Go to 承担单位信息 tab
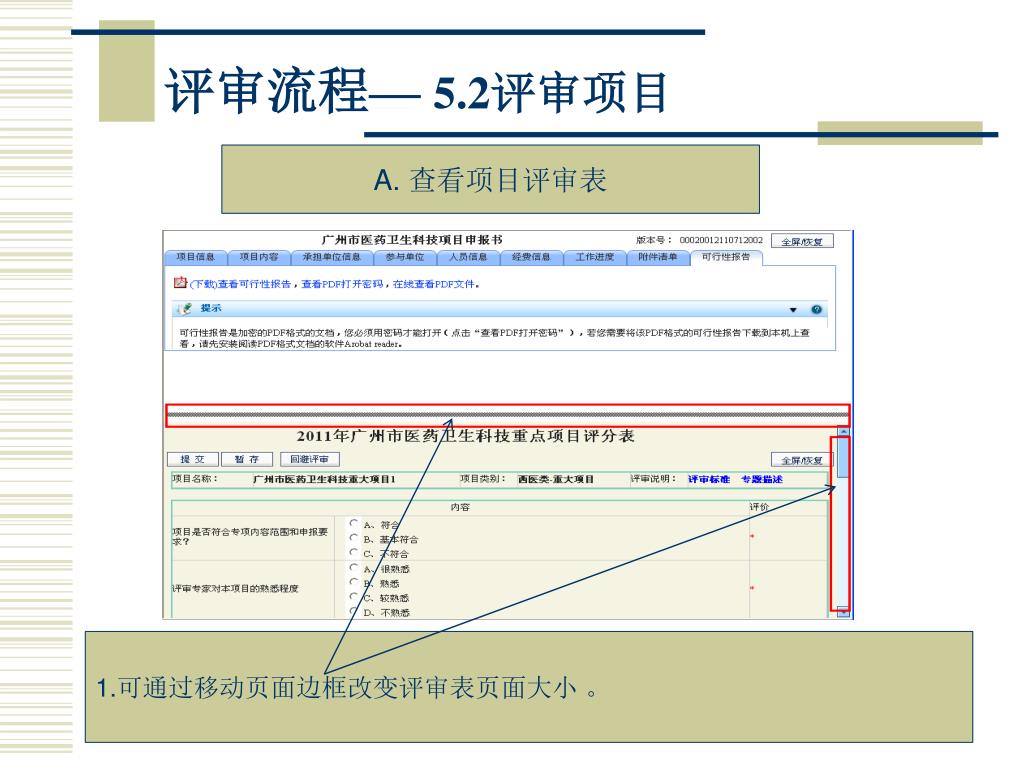This screenshot has width=1024, height=768. (332, 257)
